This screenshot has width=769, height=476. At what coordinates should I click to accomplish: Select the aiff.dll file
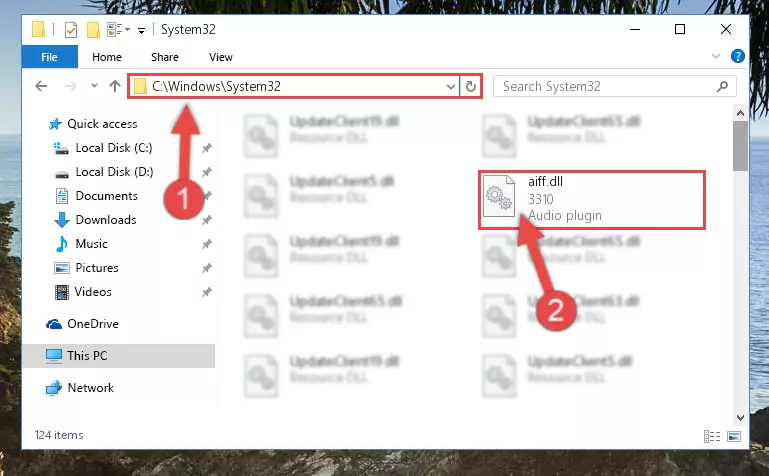click(592, 200)
